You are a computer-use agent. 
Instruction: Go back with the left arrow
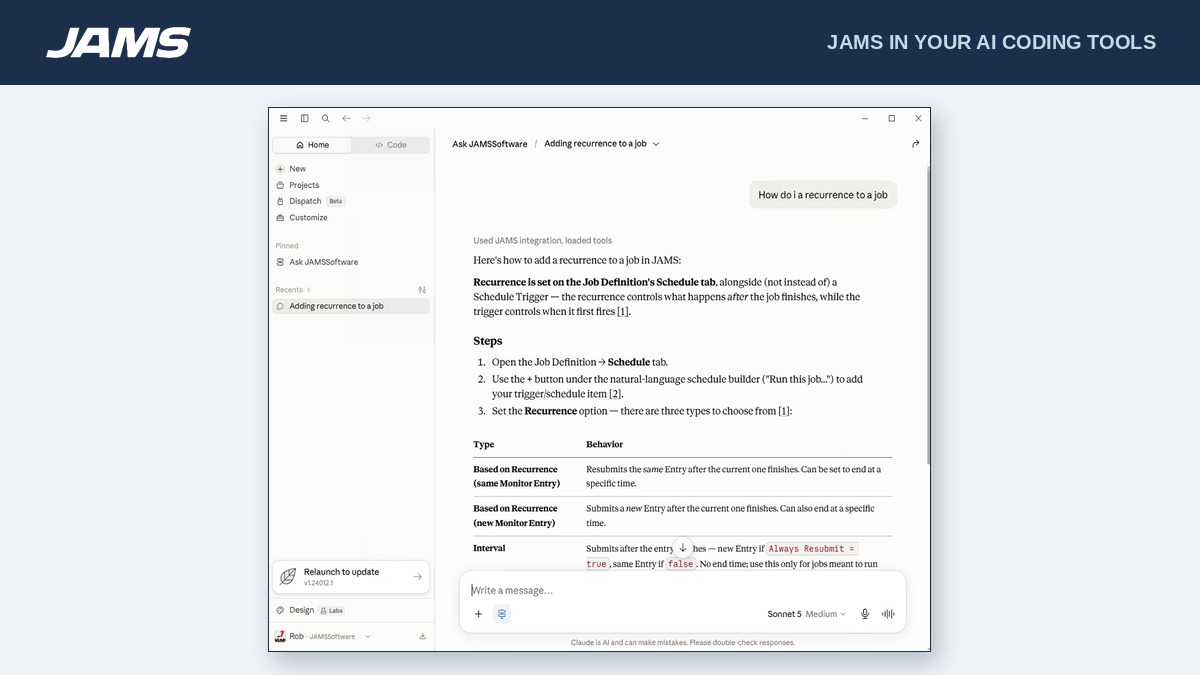[x=346, y=118]
